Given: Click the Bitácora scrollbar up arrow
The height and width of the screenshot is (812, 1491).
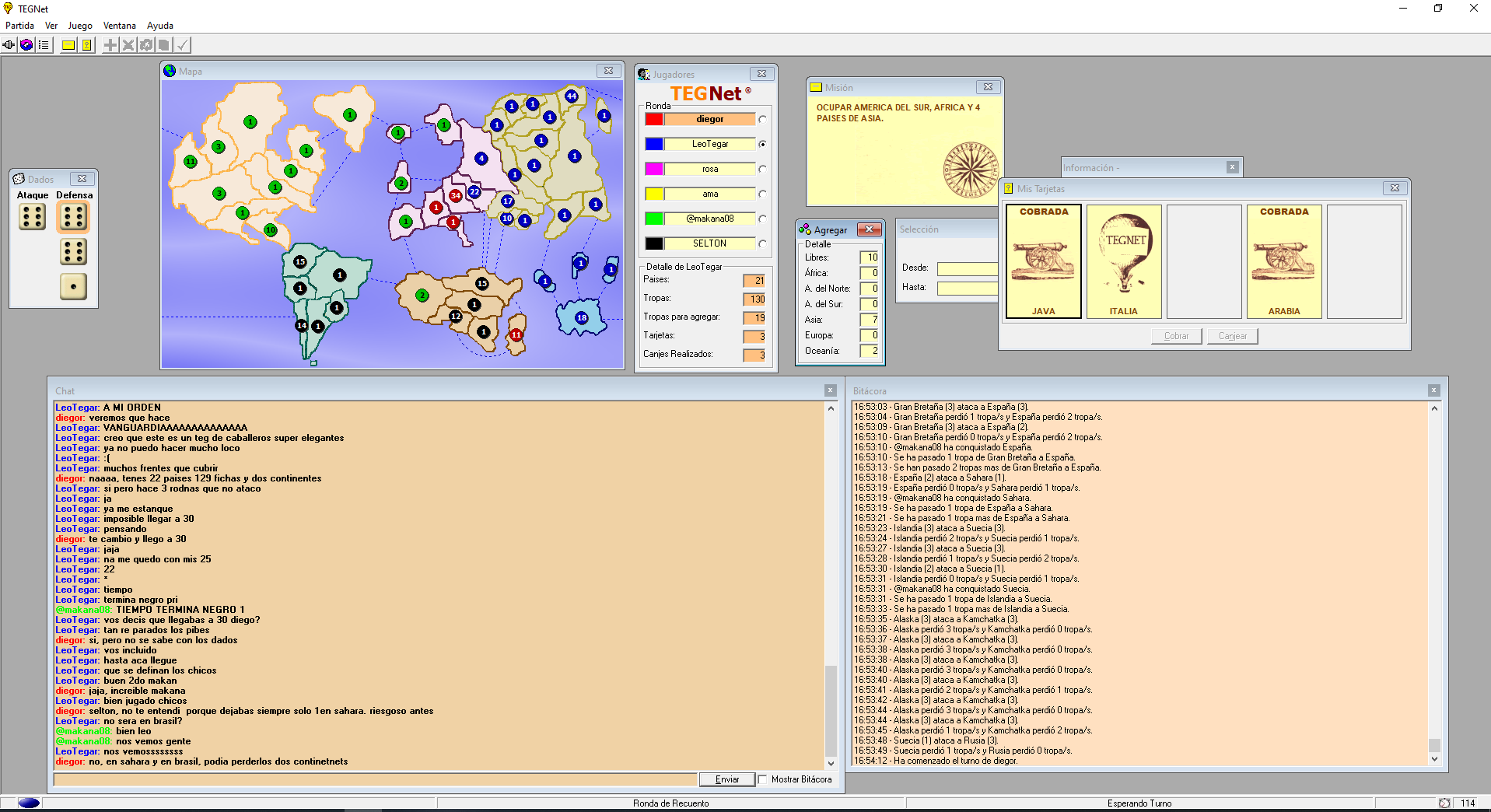Looking at the screenshot, I should pyautogui.click(x=1434, y=408).
